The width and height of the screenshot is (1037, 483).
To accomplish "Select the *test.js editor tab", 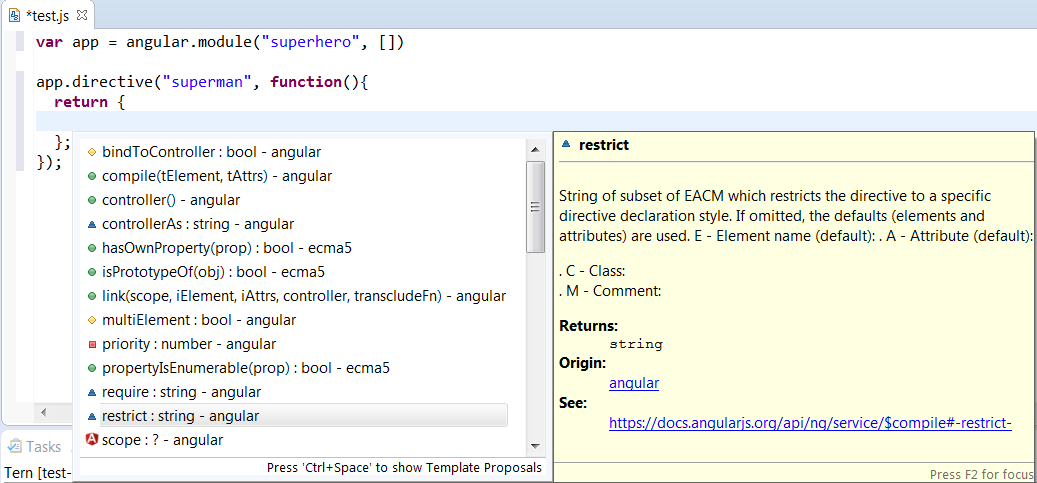I will coord(48,15).
